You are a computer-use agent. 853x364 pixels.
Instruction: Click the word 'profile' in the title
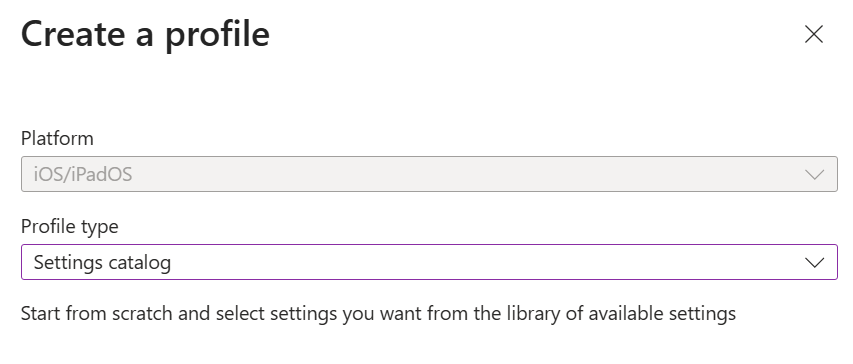coord(217,36)
